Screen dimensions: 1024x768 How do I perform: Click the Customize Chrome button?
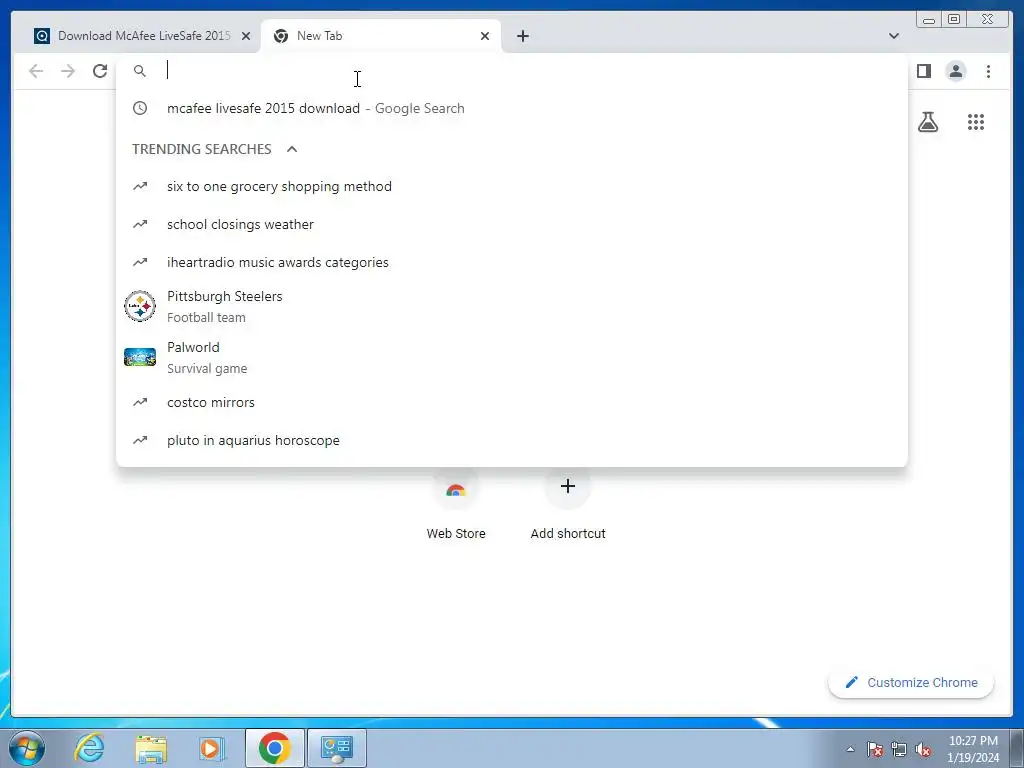(x=911, y=682)
